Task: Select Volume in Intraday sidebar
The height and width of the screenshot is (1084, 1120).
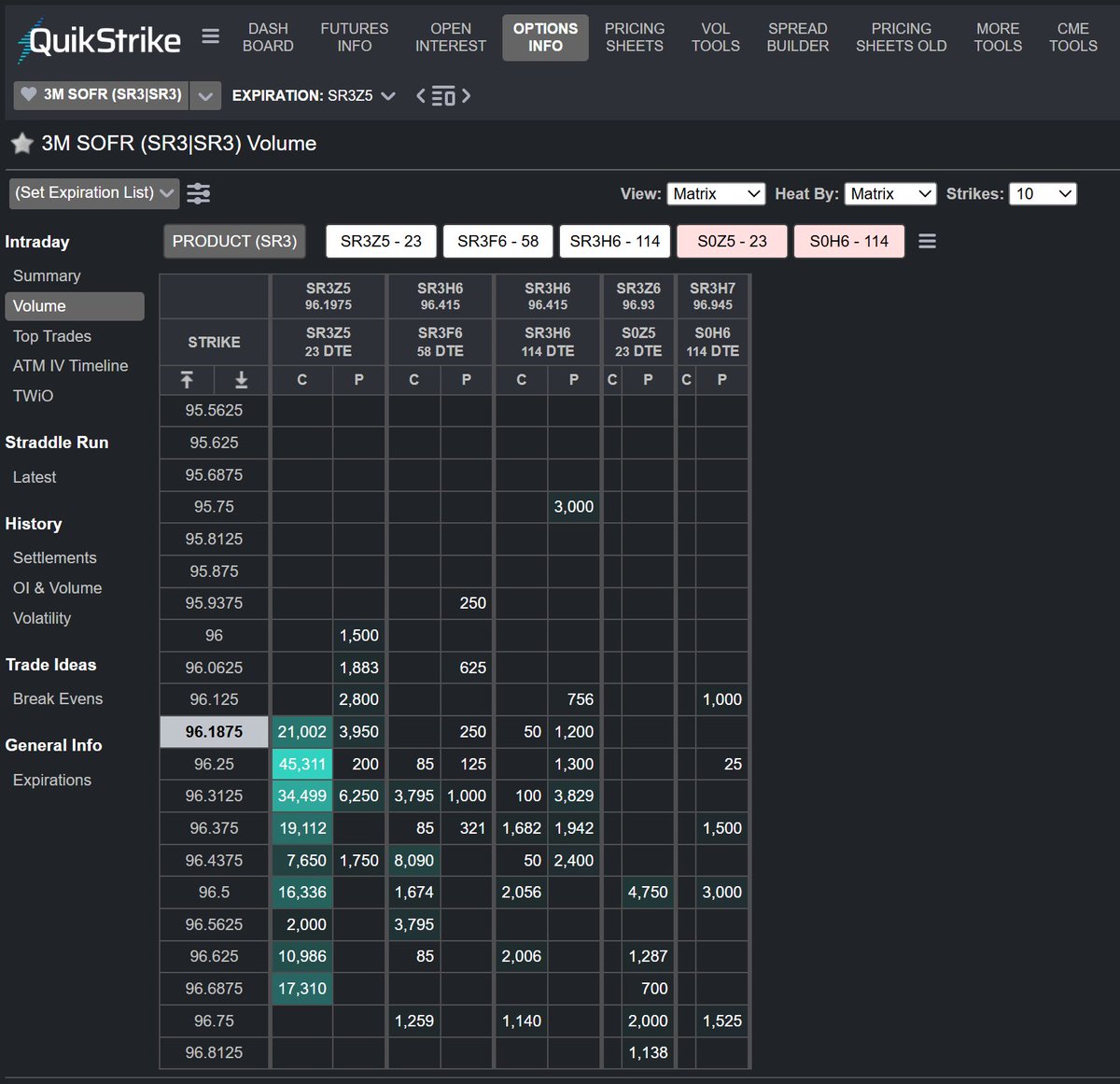Action: [75, 306]
